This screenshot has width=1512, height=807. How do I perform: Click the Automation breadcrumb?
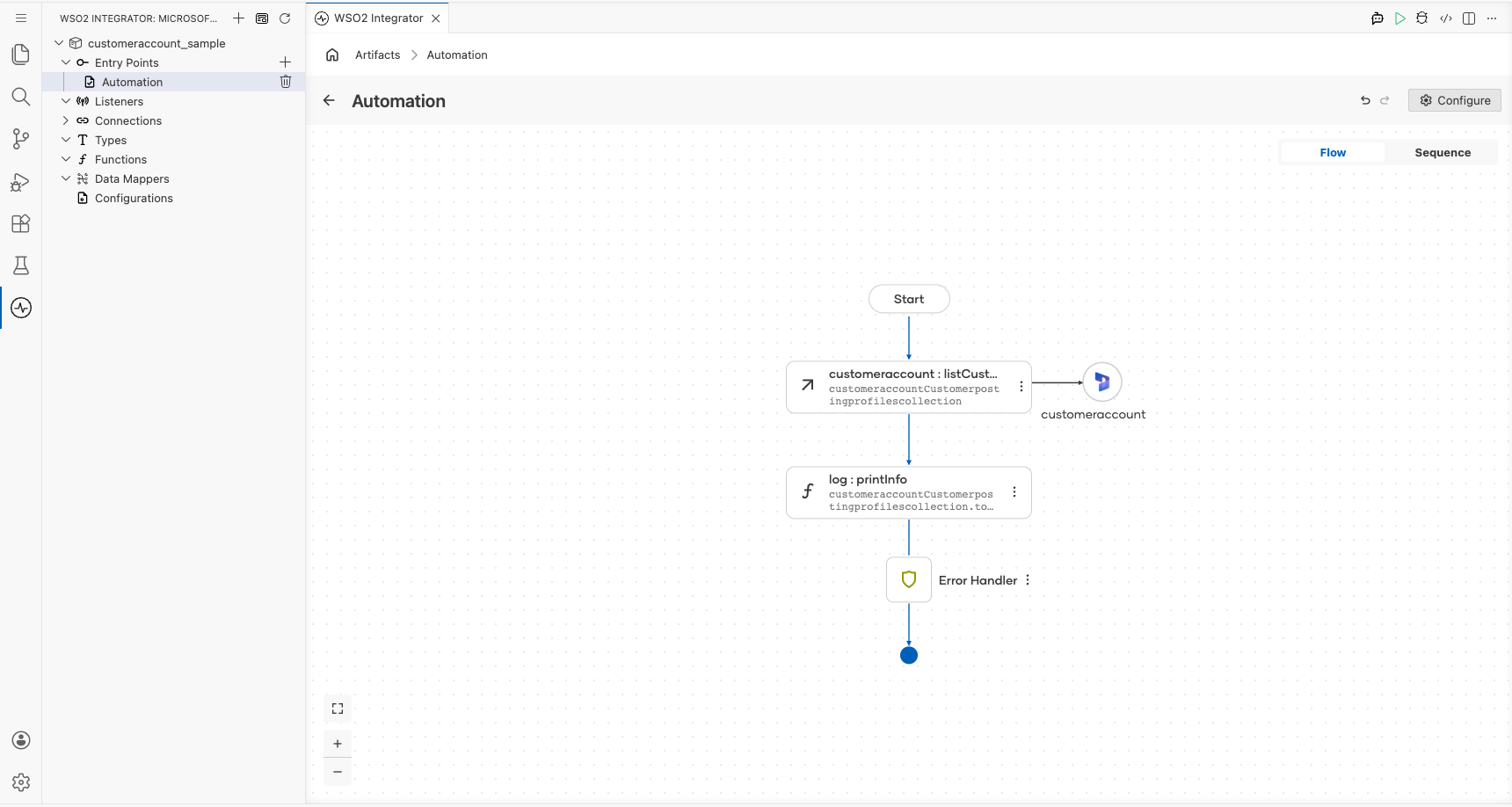click(457, 55)
